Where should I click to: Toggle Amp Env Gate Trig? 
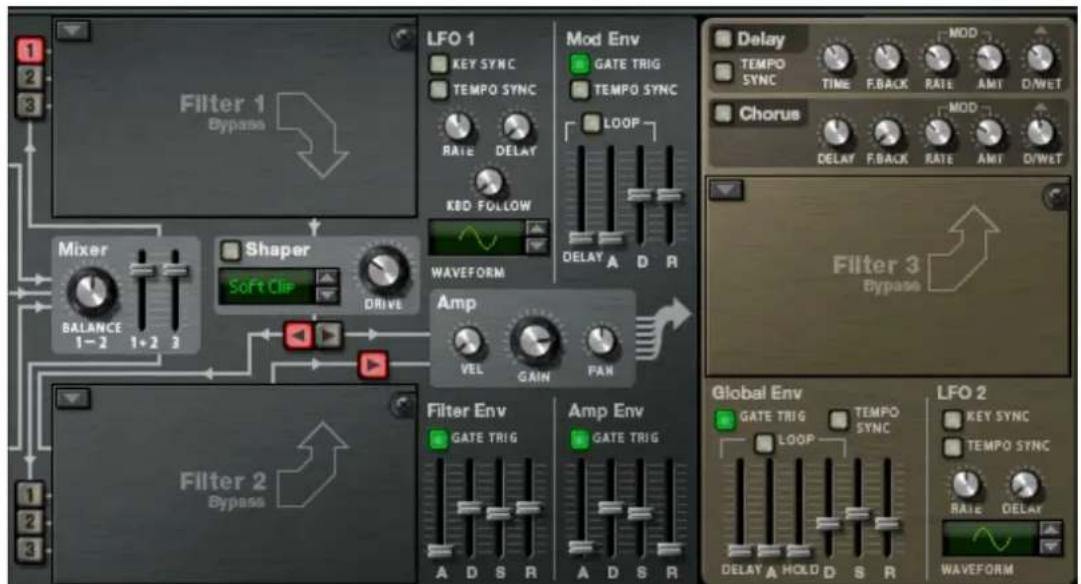(x=580, y=439)
